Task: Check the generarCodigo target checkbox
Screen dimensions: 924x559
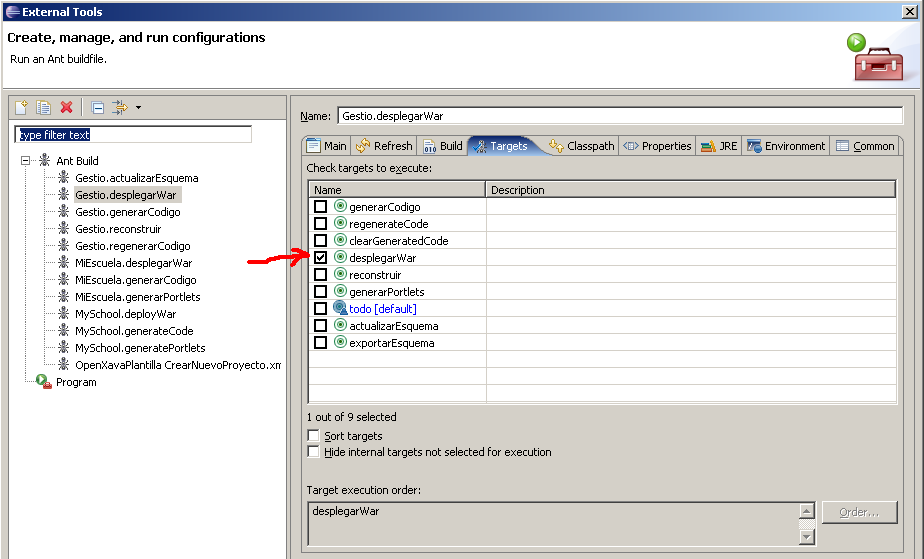Action: click(x=321, y=207)
